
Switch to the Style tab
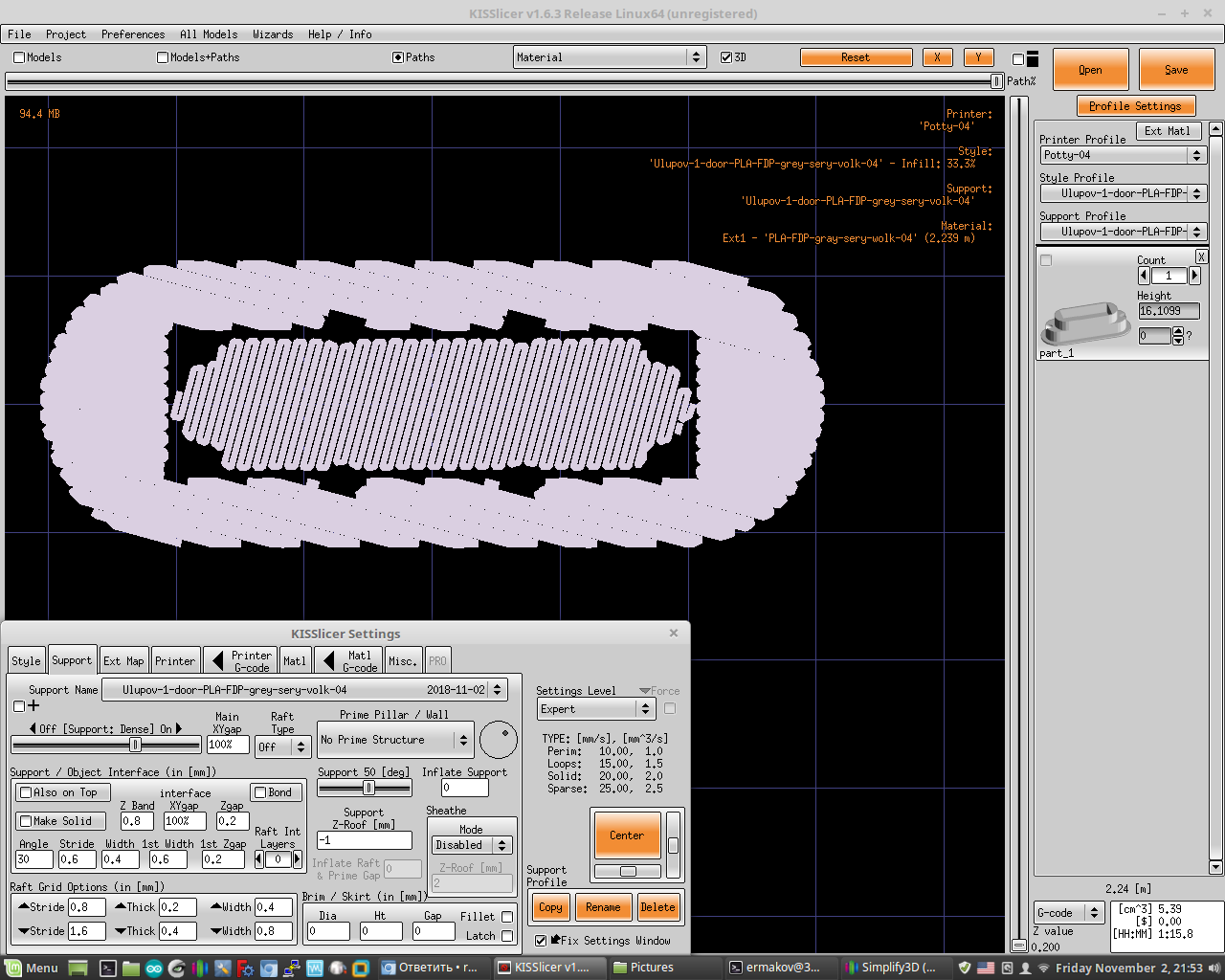coord(26,660)
